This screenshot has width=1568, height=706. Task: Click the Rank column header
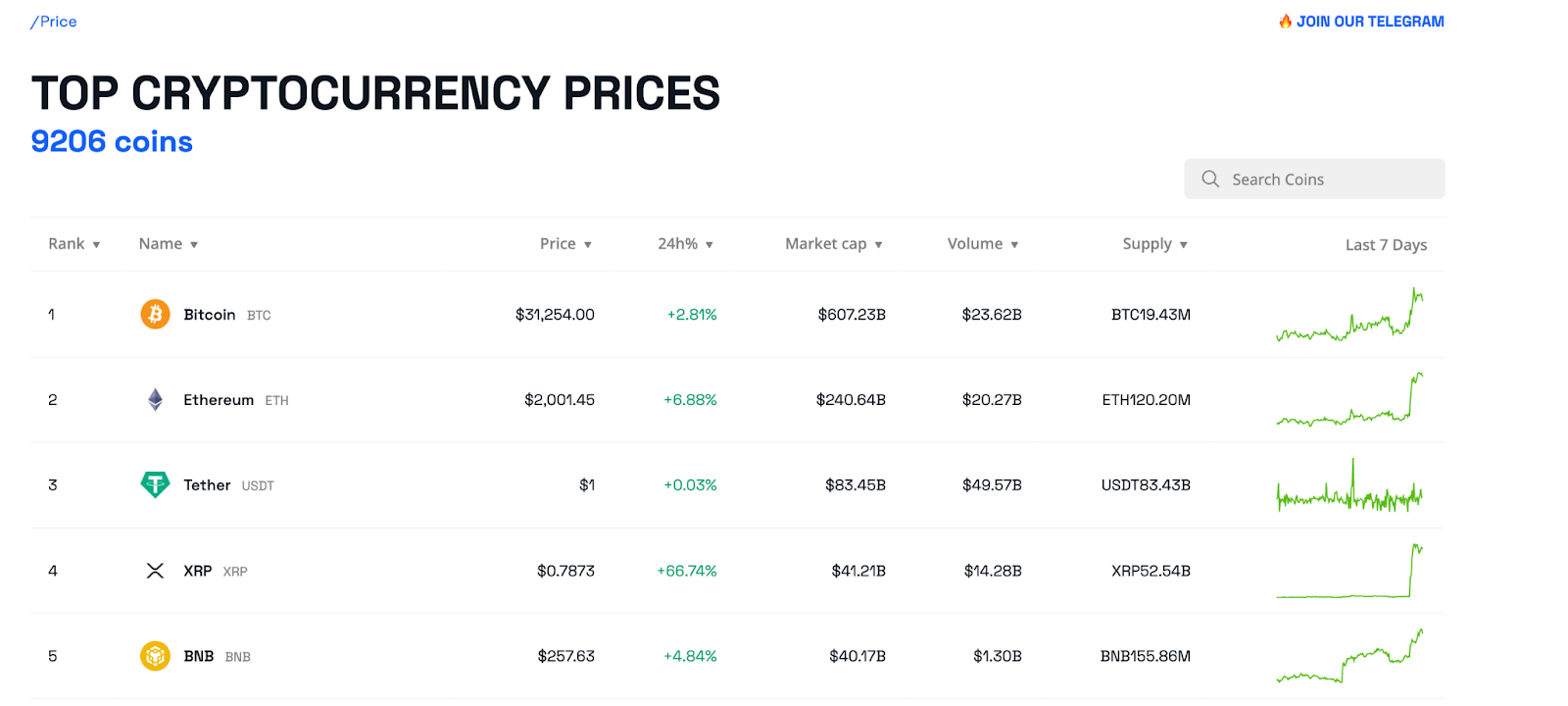[x=73, y=243]
